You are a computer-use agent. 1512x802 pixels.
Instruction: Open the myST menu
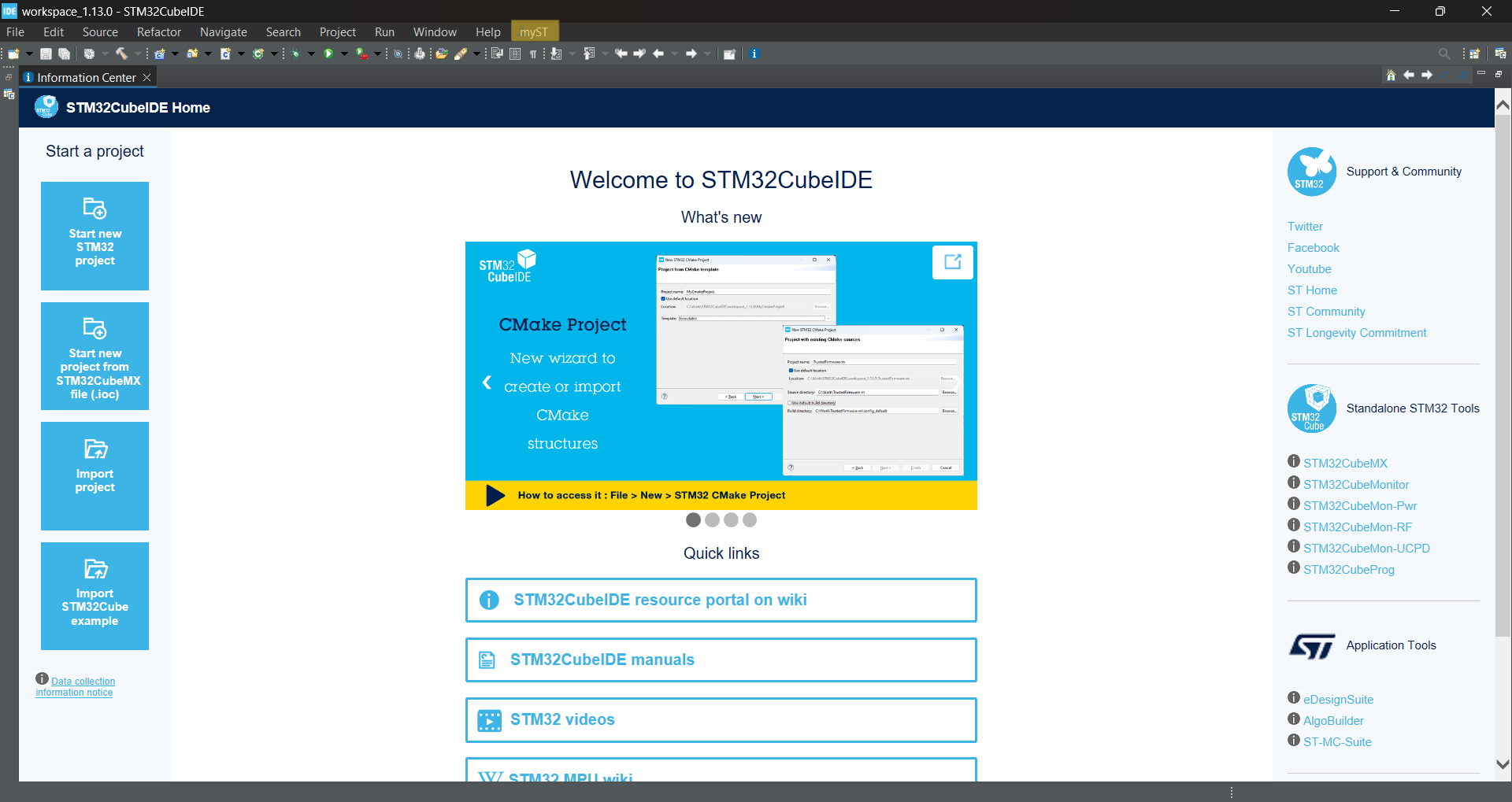click(535, 31)
